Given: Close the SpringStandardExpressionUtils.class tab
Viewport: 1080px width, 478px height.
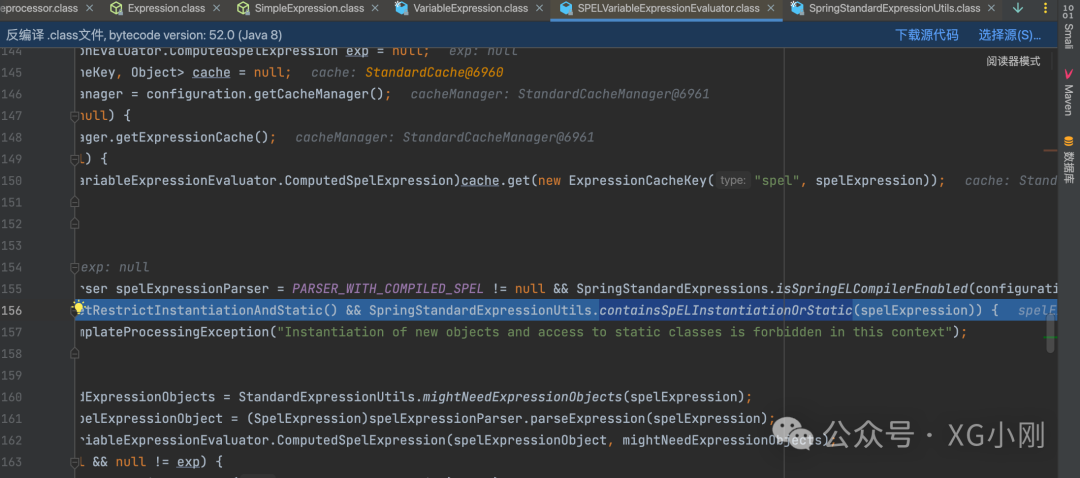Looking at the screenshot, I should (991, 8).
